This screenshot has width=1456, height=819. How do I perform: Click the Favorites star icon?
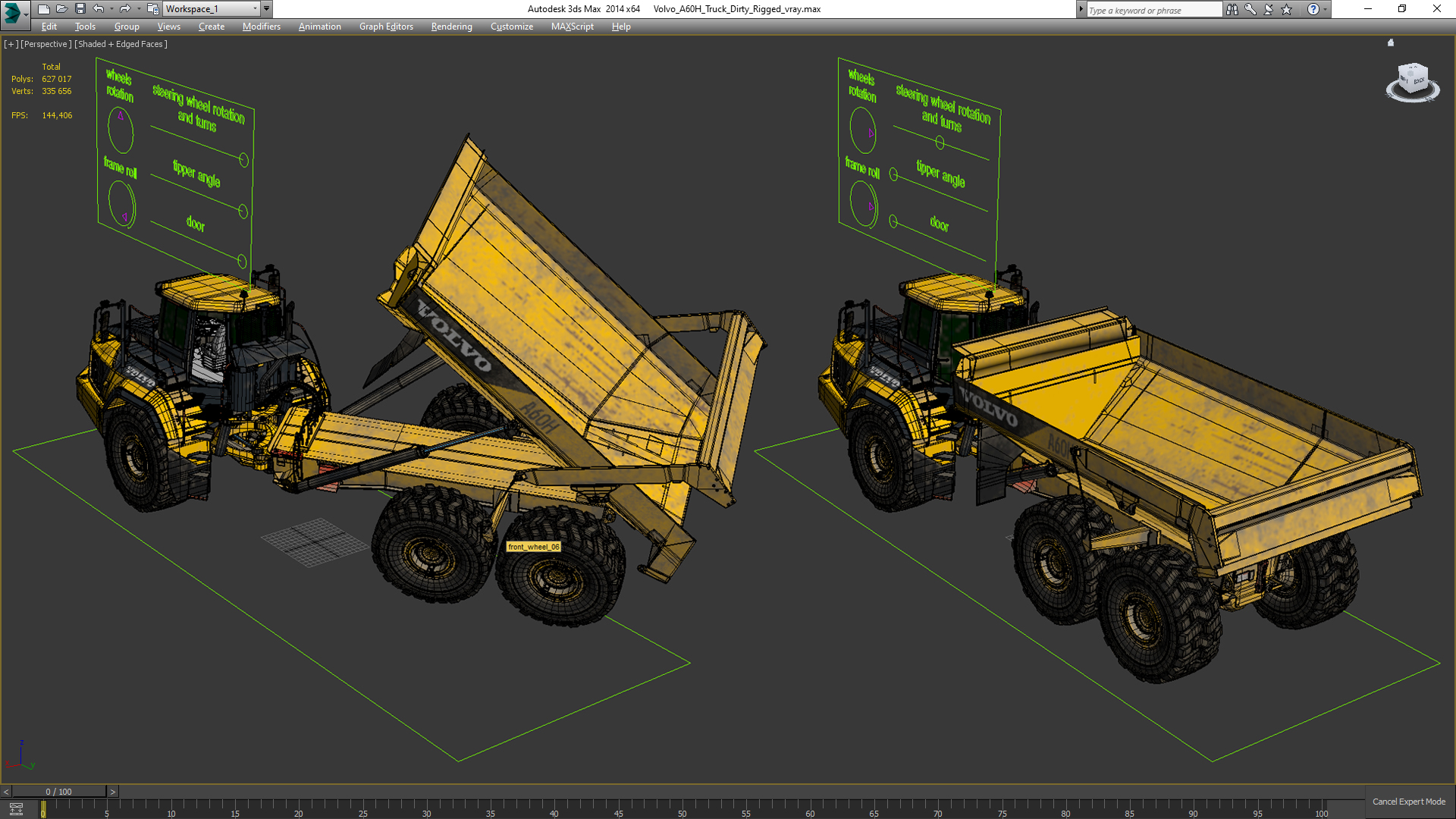pos(1287,9)
